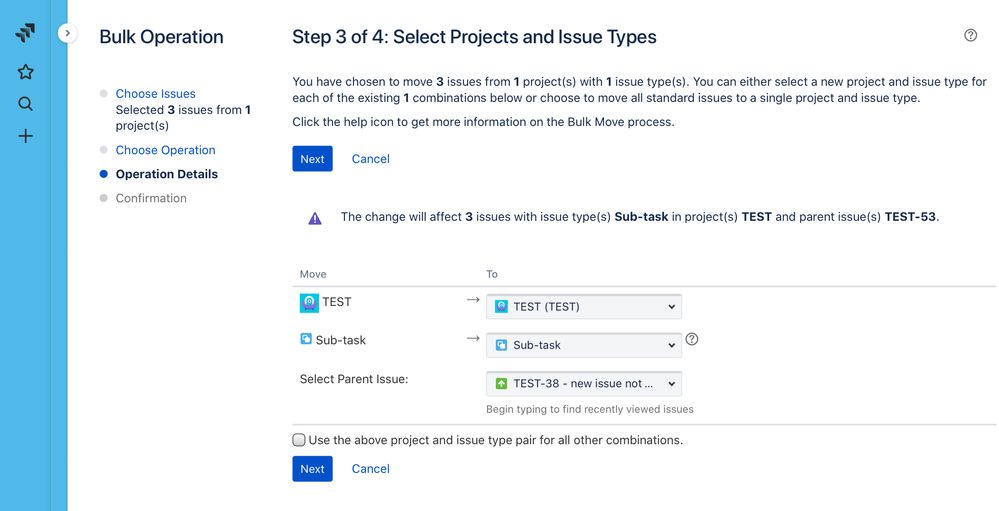Click TEST project avatar icon
Screen dimensions: 999x511
[x=309, y=303]
